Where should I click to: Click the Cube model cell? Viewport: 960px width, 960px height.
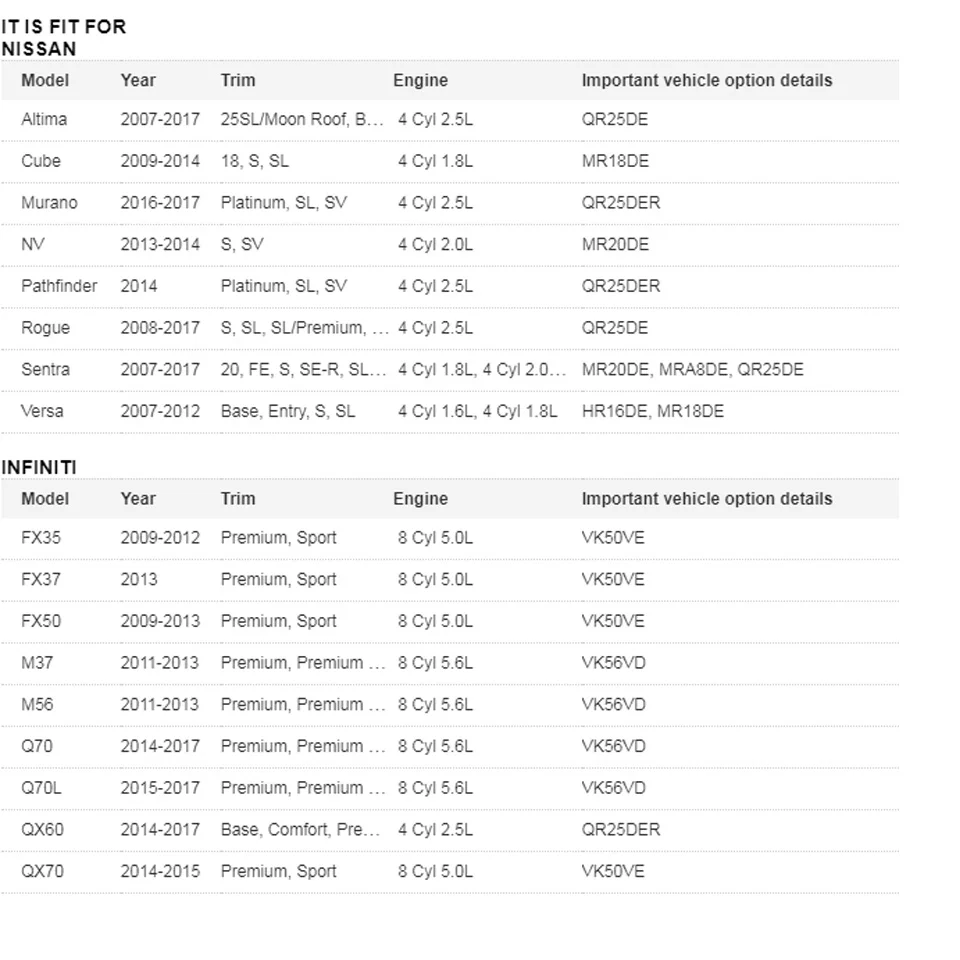(41, 161)
